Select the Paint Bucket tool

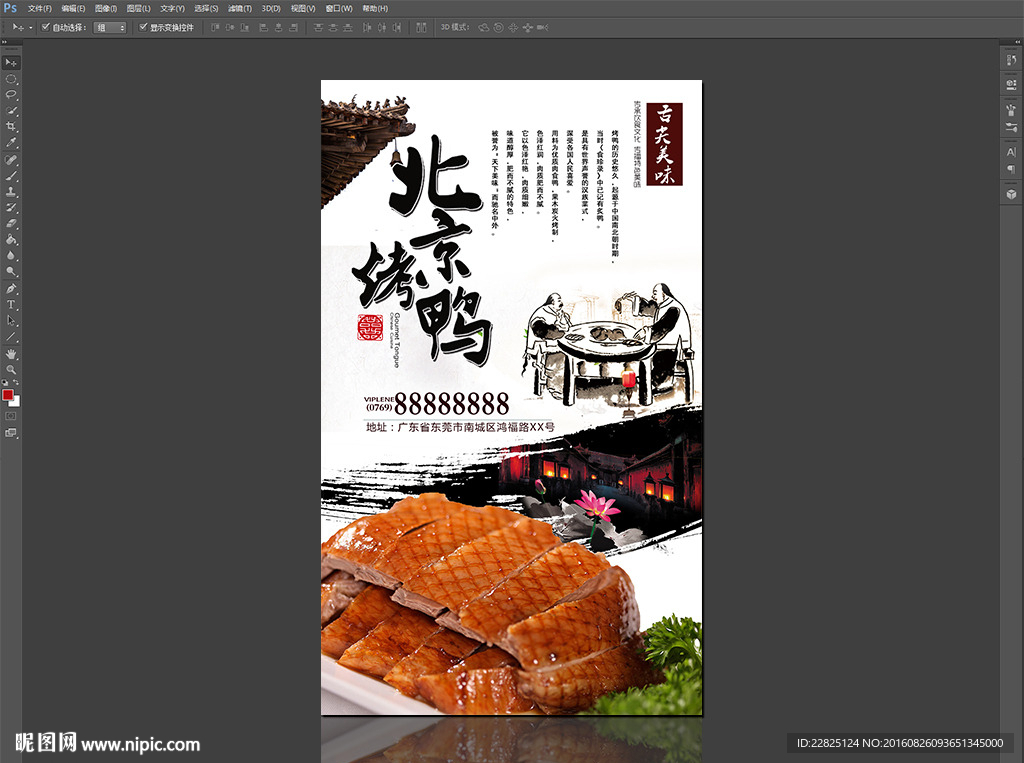click(11, 240)
